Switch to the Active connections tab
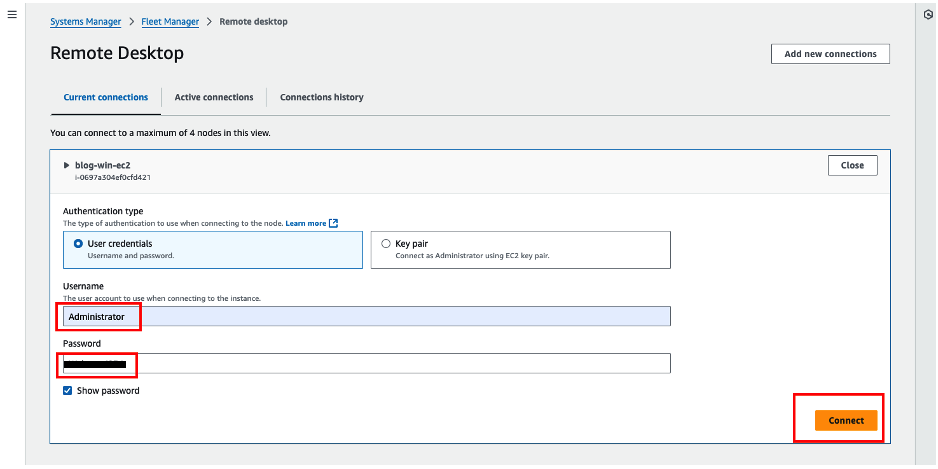 (214, 97)
